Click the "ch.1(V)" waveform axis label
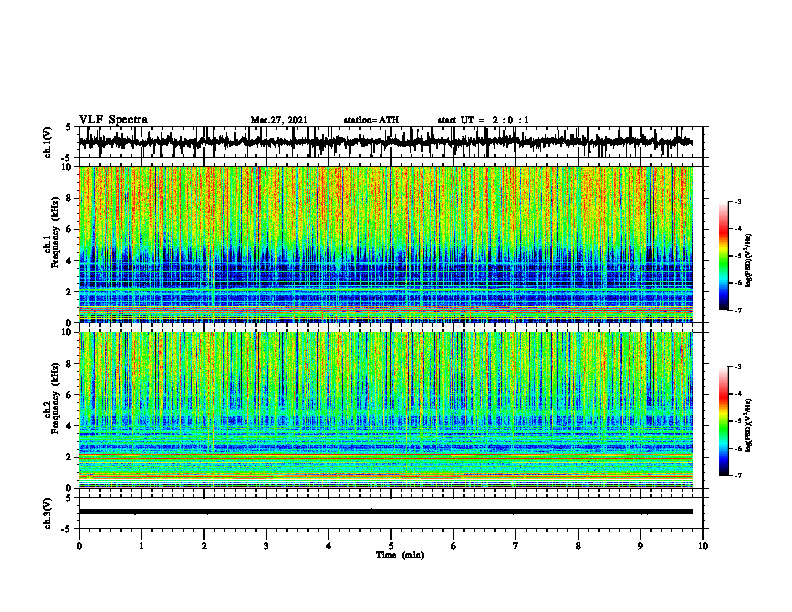Viewport: 792px width, 612px height. [x=48, y=142]
